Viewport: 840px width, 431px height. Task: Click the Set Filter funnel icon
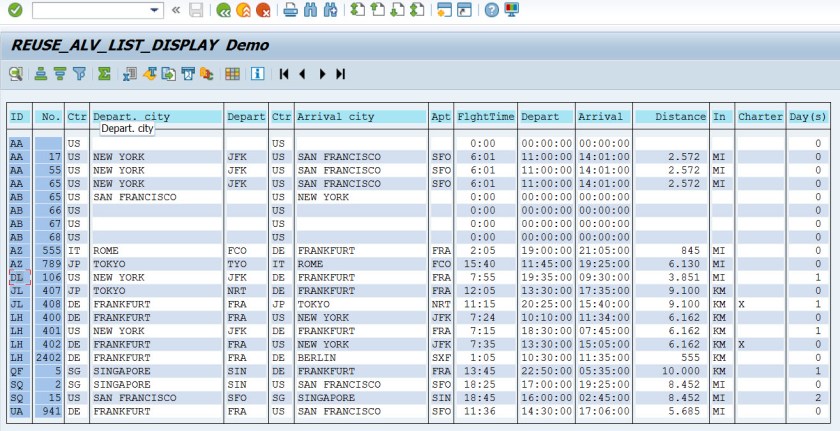(x=79, y=73)
